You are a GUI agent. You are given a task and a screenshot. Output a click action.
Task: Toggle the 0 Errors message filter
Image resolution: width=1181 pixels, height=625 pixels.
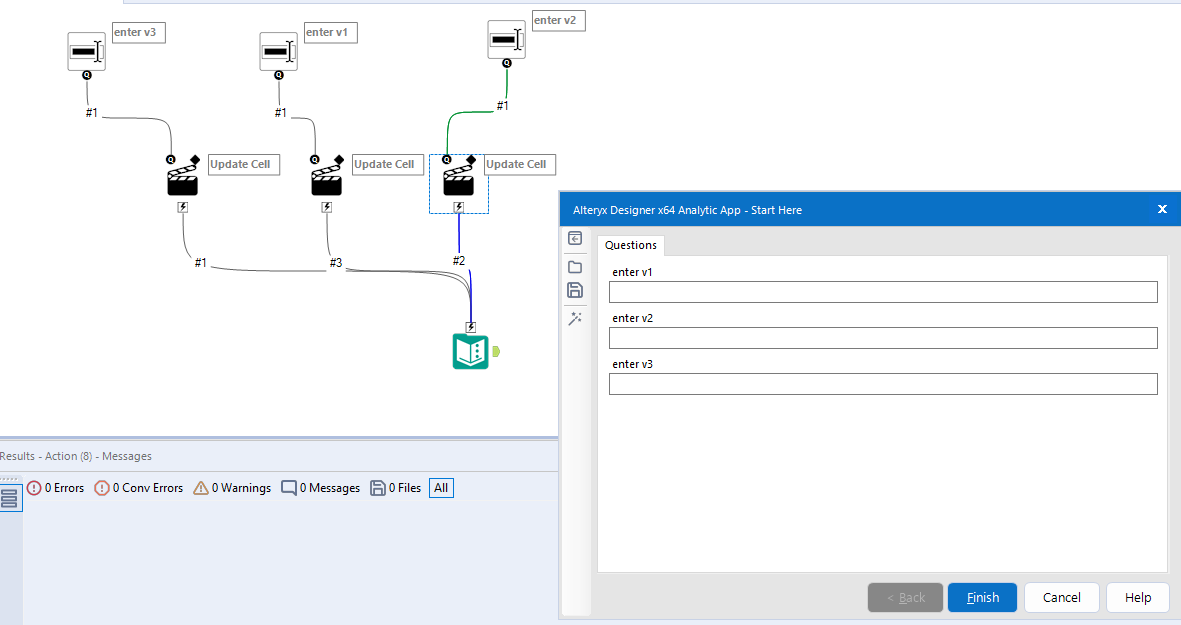pyautogui.click(x=55, y=488)
